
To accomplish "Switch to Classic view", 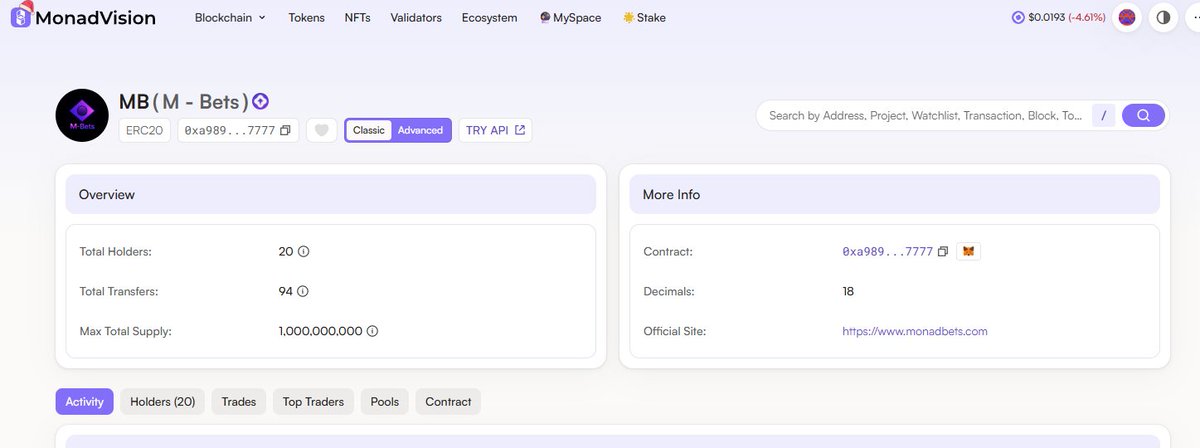I will pos(369,130).
